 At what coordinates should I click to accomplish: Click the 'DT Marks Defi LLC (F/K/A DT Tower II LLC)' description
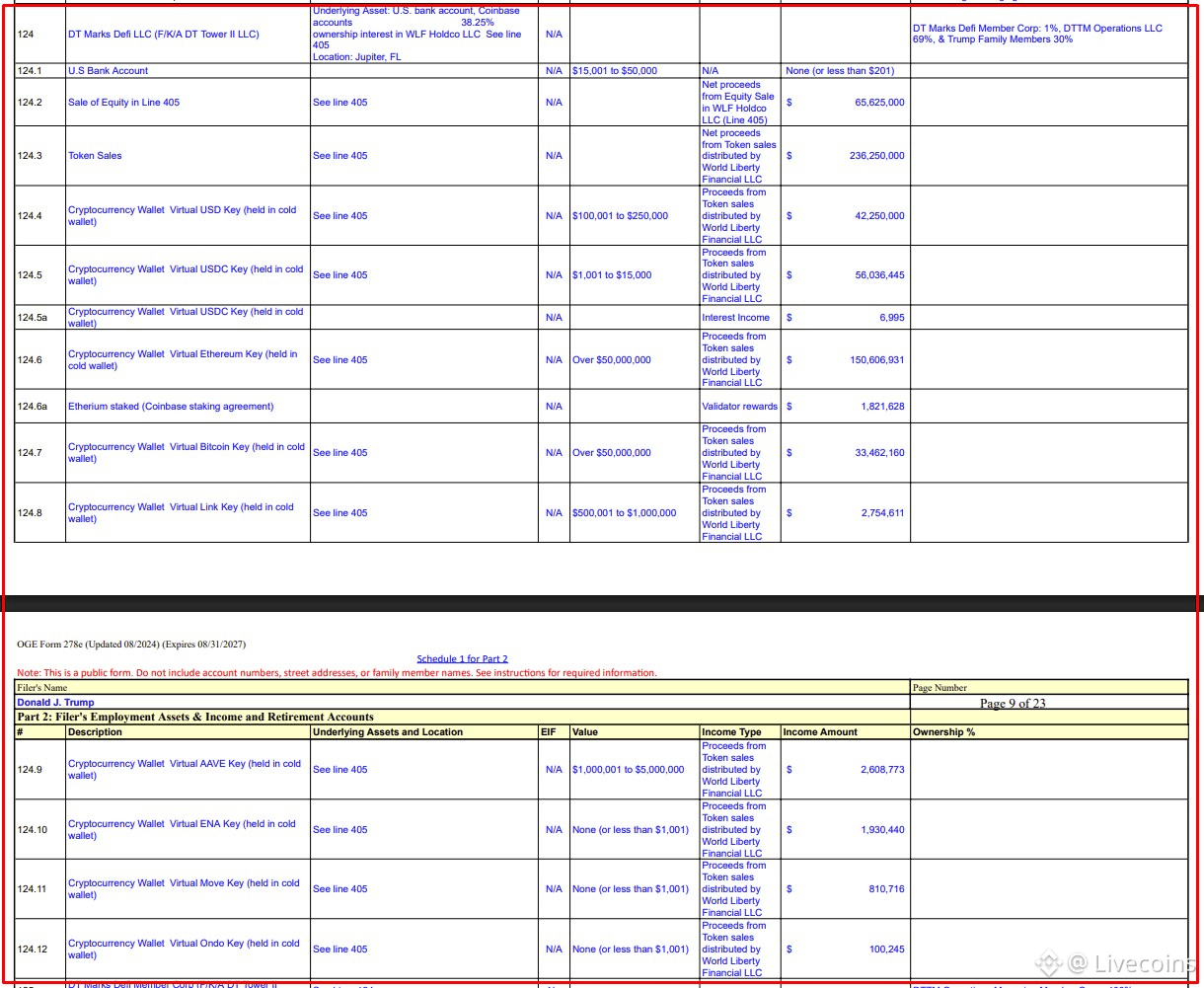[164, 34]
